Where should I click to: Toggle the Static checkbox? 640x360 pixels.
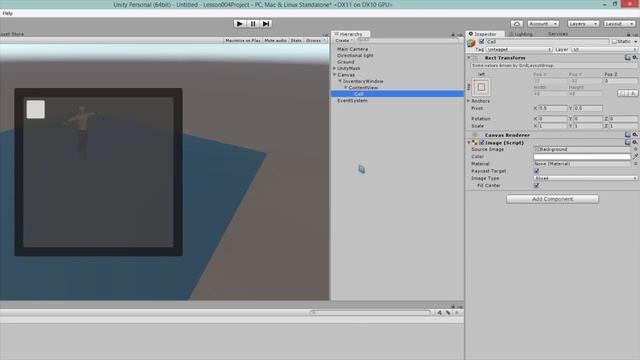614,42
